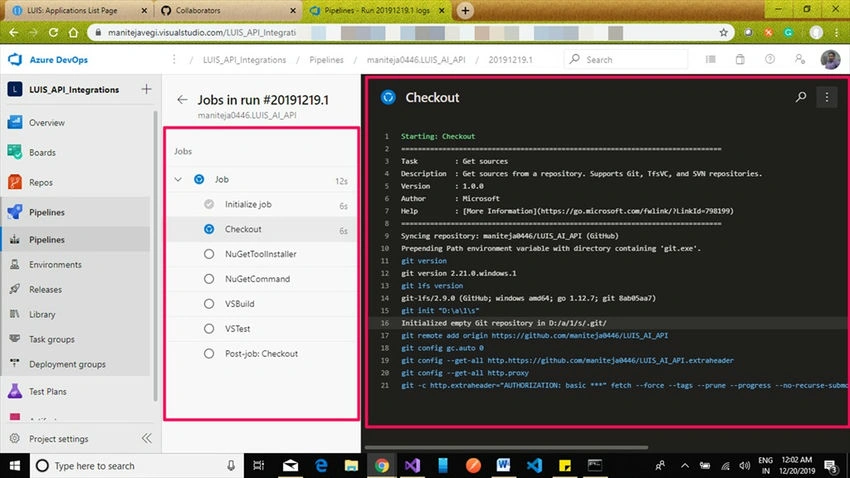This screenshot has height=478, width=850.
Task: Go back using the Jobs arrow
Action: click(182, 100)
